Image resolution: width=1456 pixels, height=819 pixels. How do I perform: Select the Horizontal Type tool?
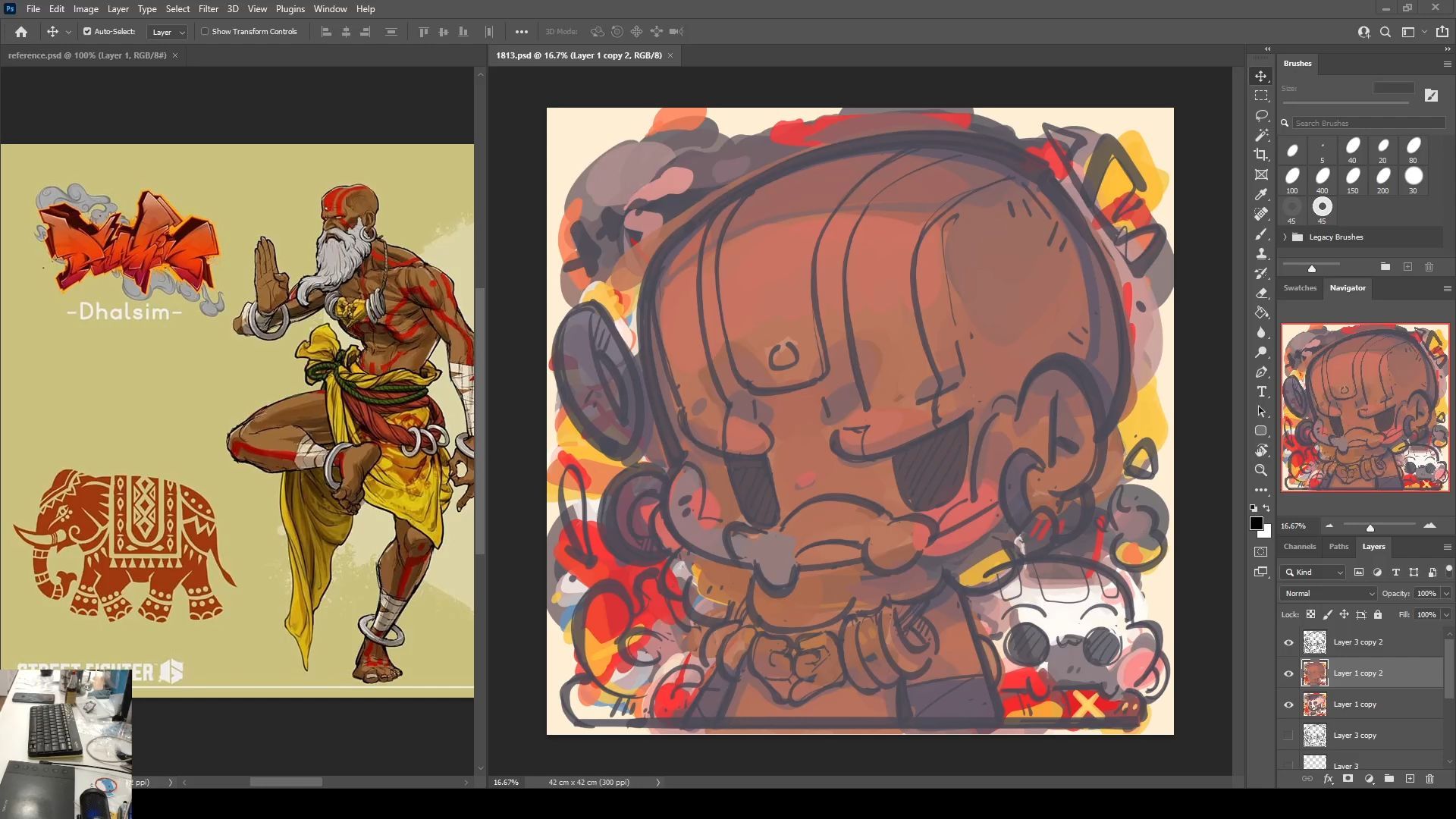tap(1261, 391)
